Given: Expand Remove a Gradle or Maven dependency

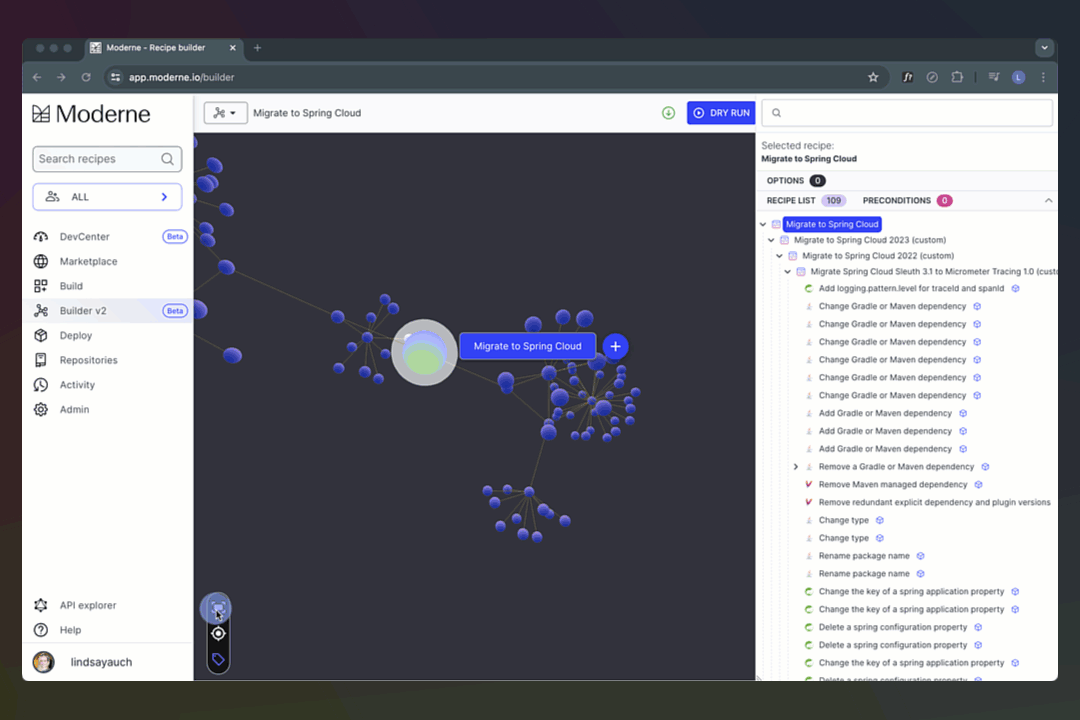Looking at the screenshot, I should coord(796,467).
